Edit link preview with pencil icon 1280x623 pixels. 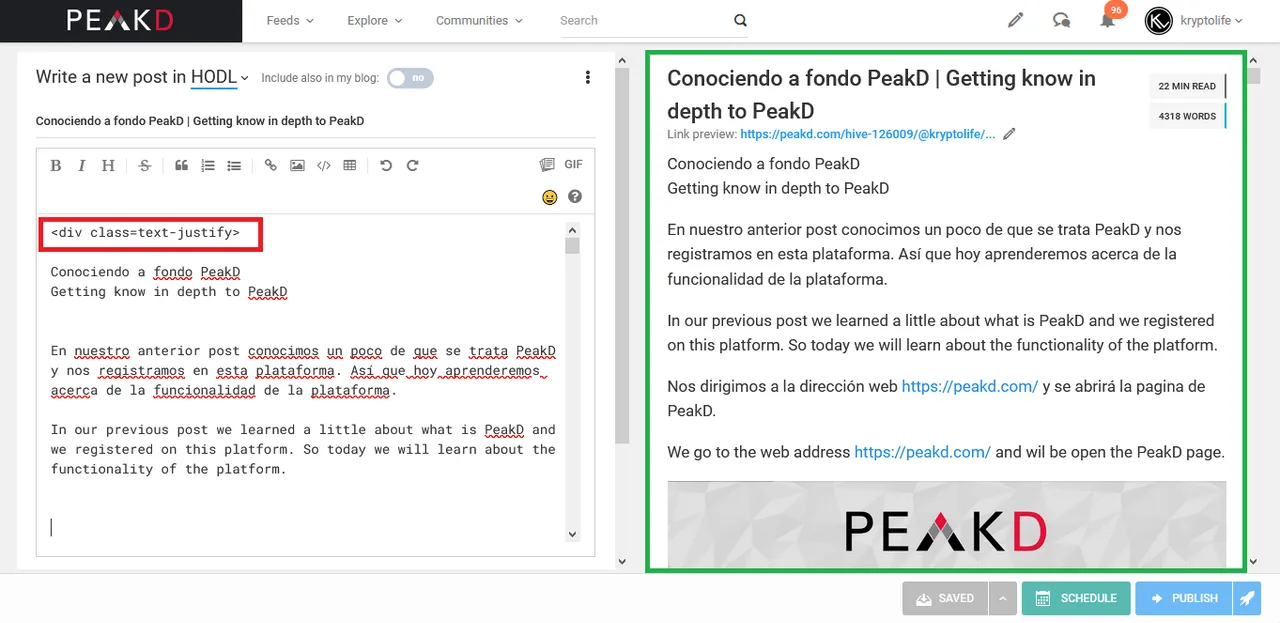point(1009,134)
